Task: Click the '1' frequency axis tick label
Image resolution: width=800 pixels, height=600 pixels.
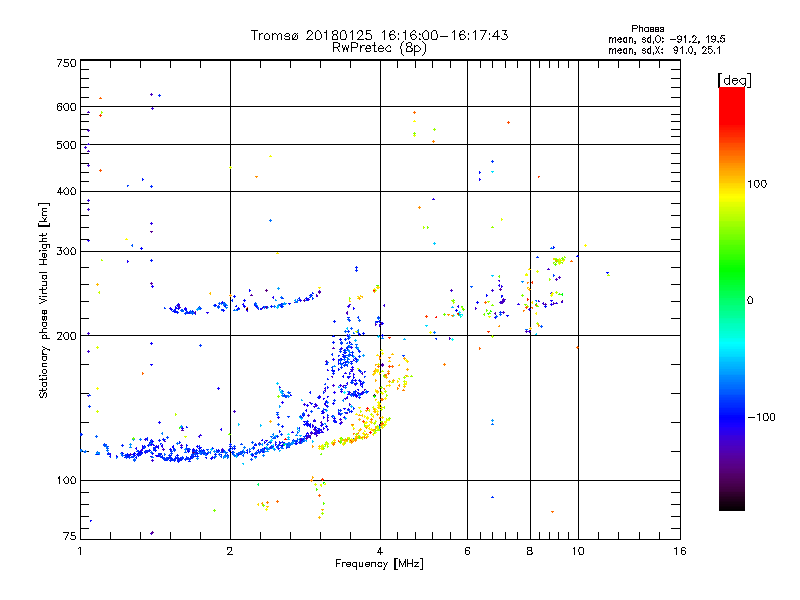Action: point(80,551)
